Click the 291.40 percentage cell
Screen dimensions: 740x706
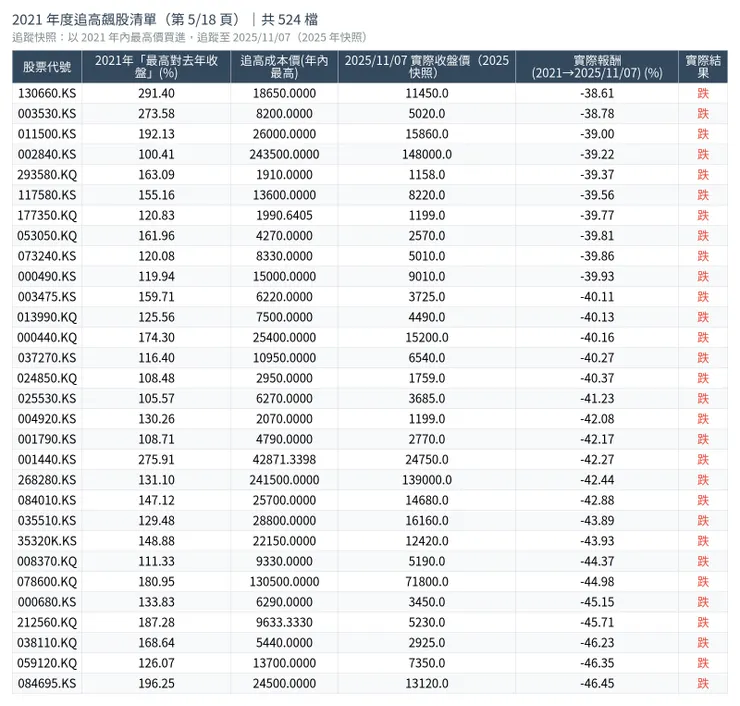click(156, 93)
